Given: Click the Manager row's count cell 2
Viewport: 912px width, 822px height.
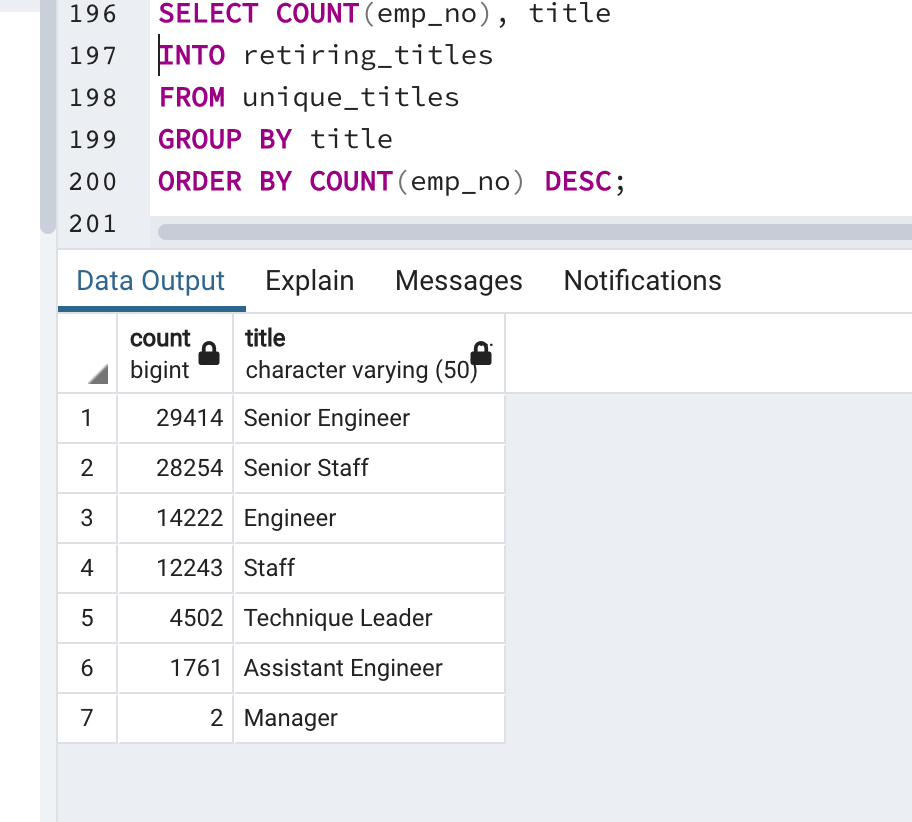Looking at the screenshot, I should [175, 718].
